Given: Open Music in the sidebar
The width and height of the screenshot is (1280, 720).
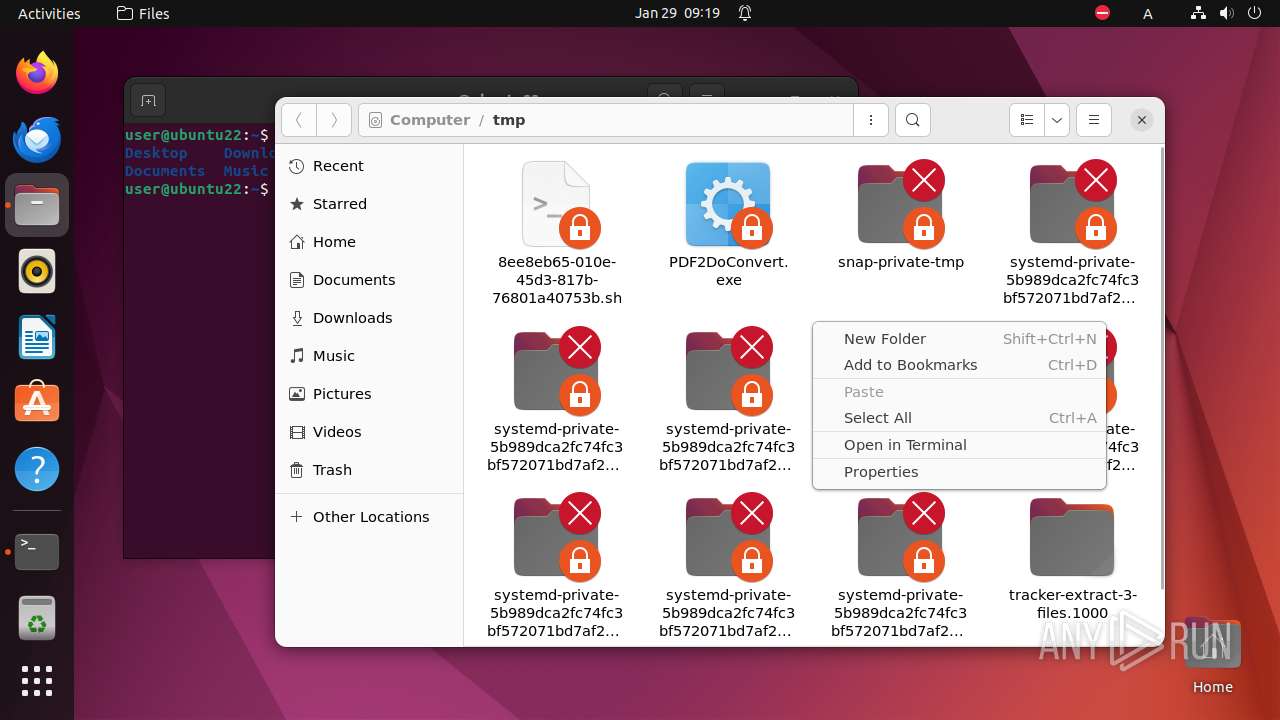Looking at the screenshot, I should coord(369,356).
